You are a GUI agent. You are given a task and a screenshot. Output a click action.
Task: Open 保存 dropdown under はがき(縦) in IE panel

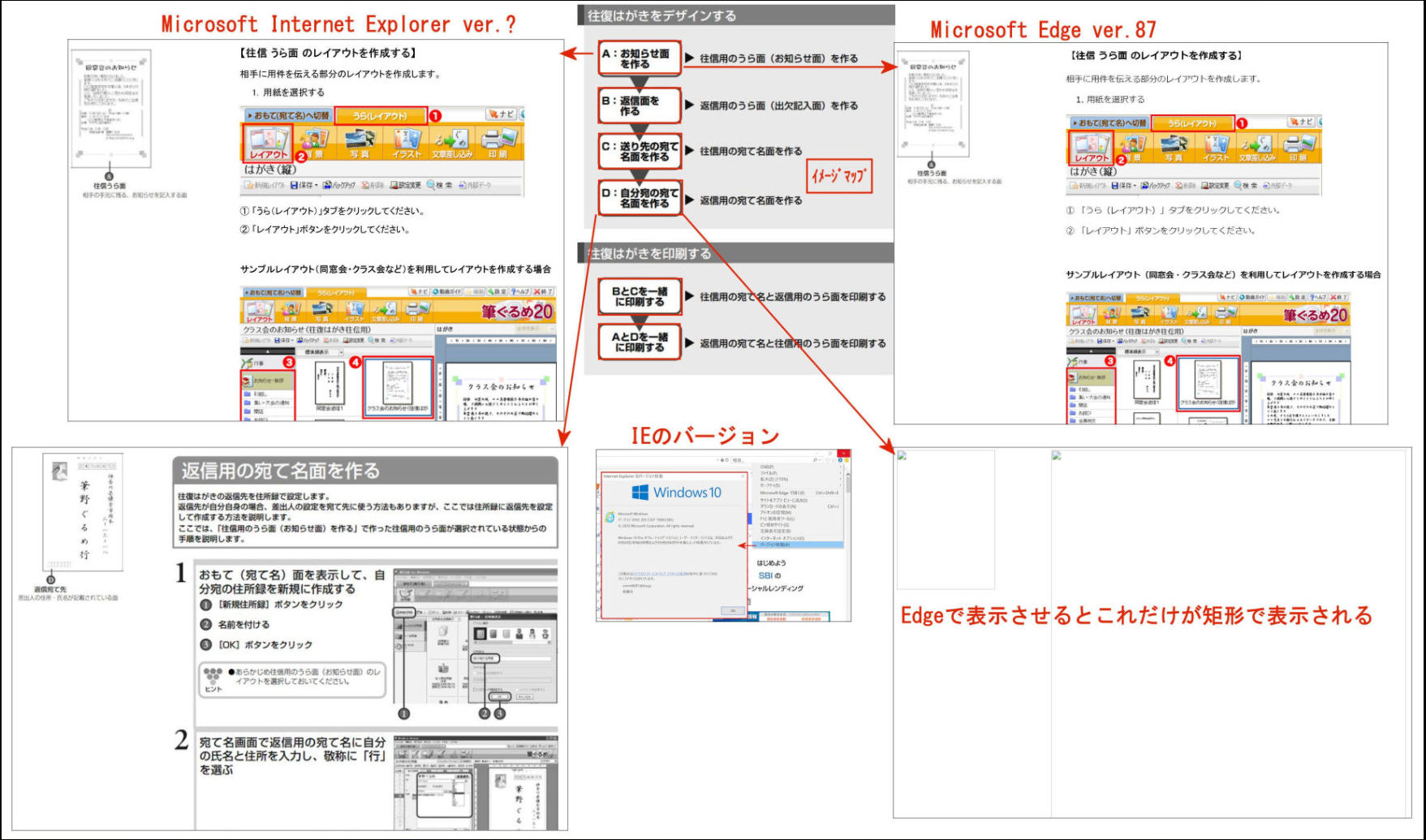[304, 186]
